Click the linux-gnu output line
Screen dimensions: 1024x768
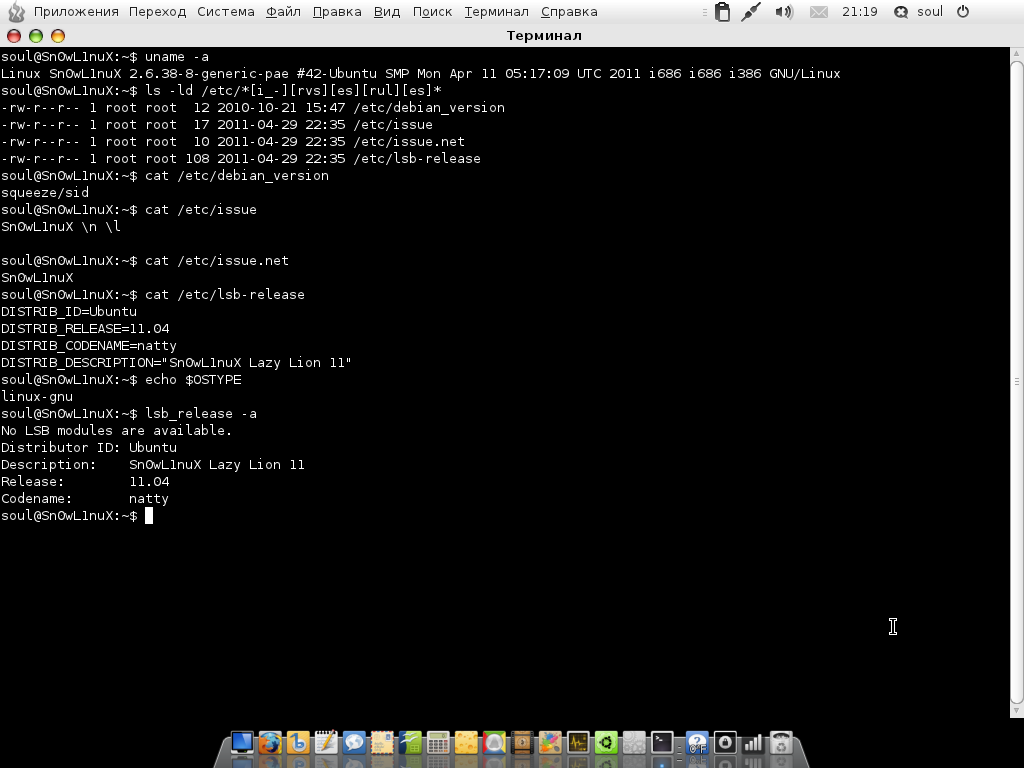pos(37,396)
